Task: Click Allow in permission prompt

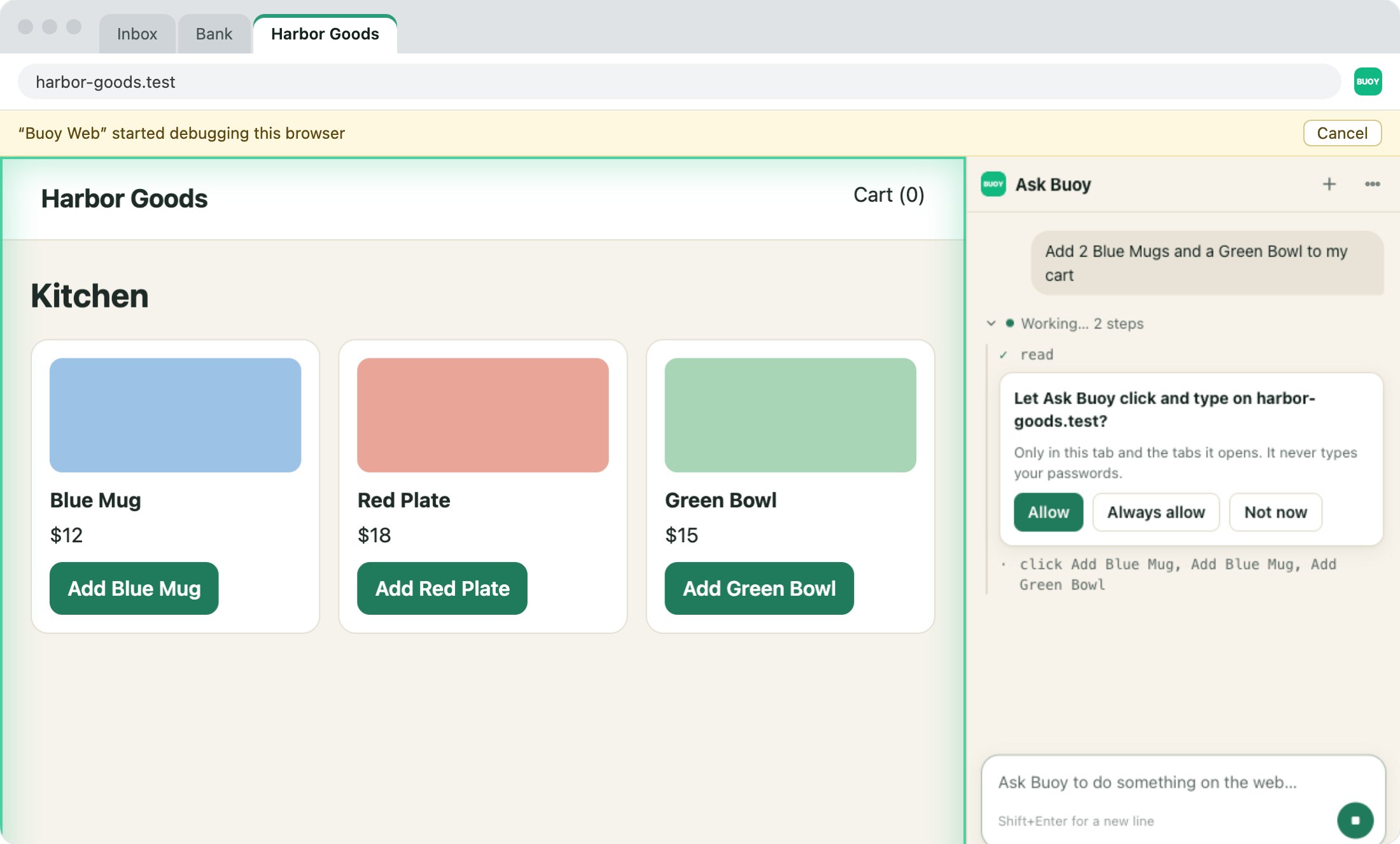Action: click(1048, 512)
